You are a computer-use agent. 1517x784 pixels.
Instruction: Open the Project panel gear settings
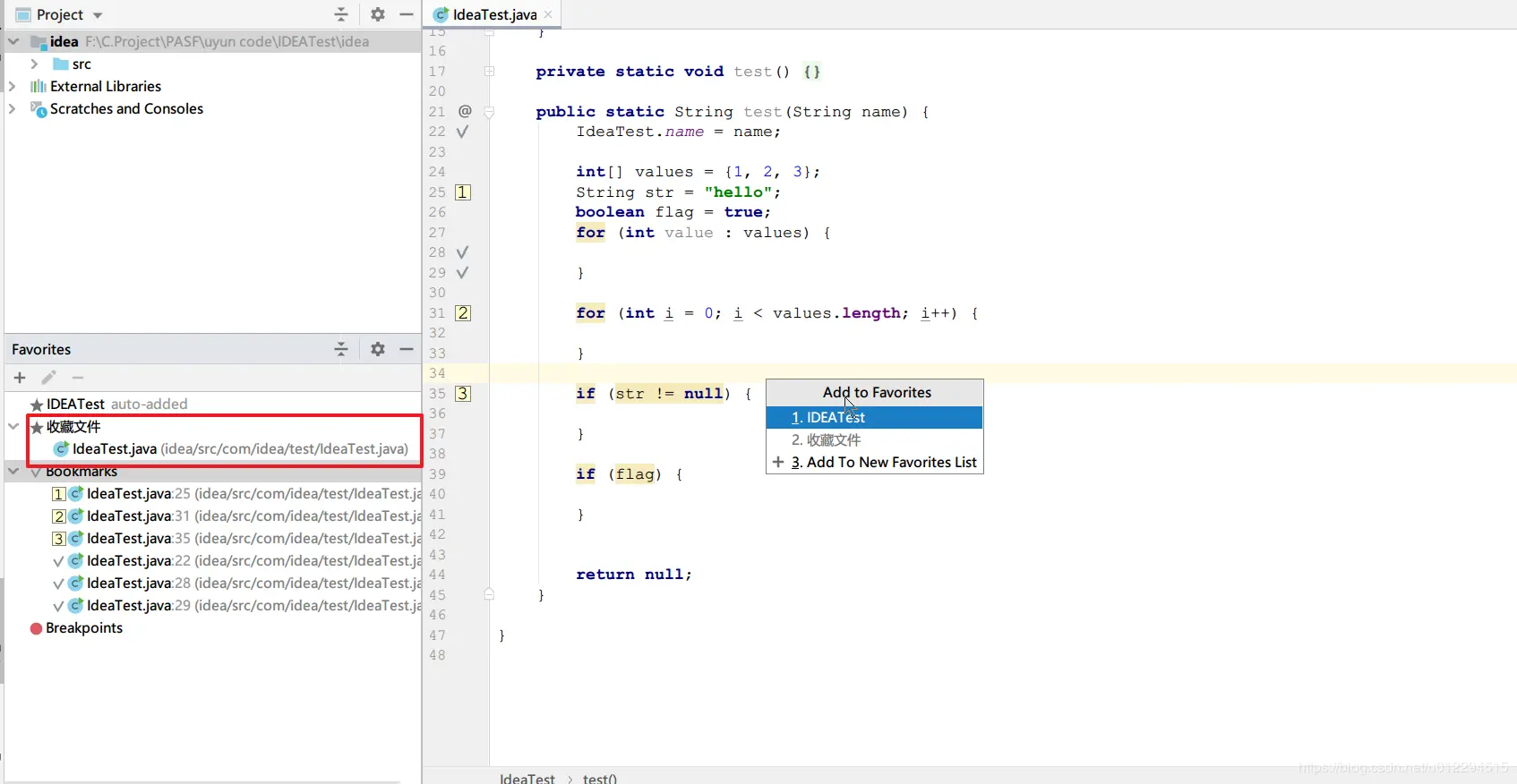(378, 14)
